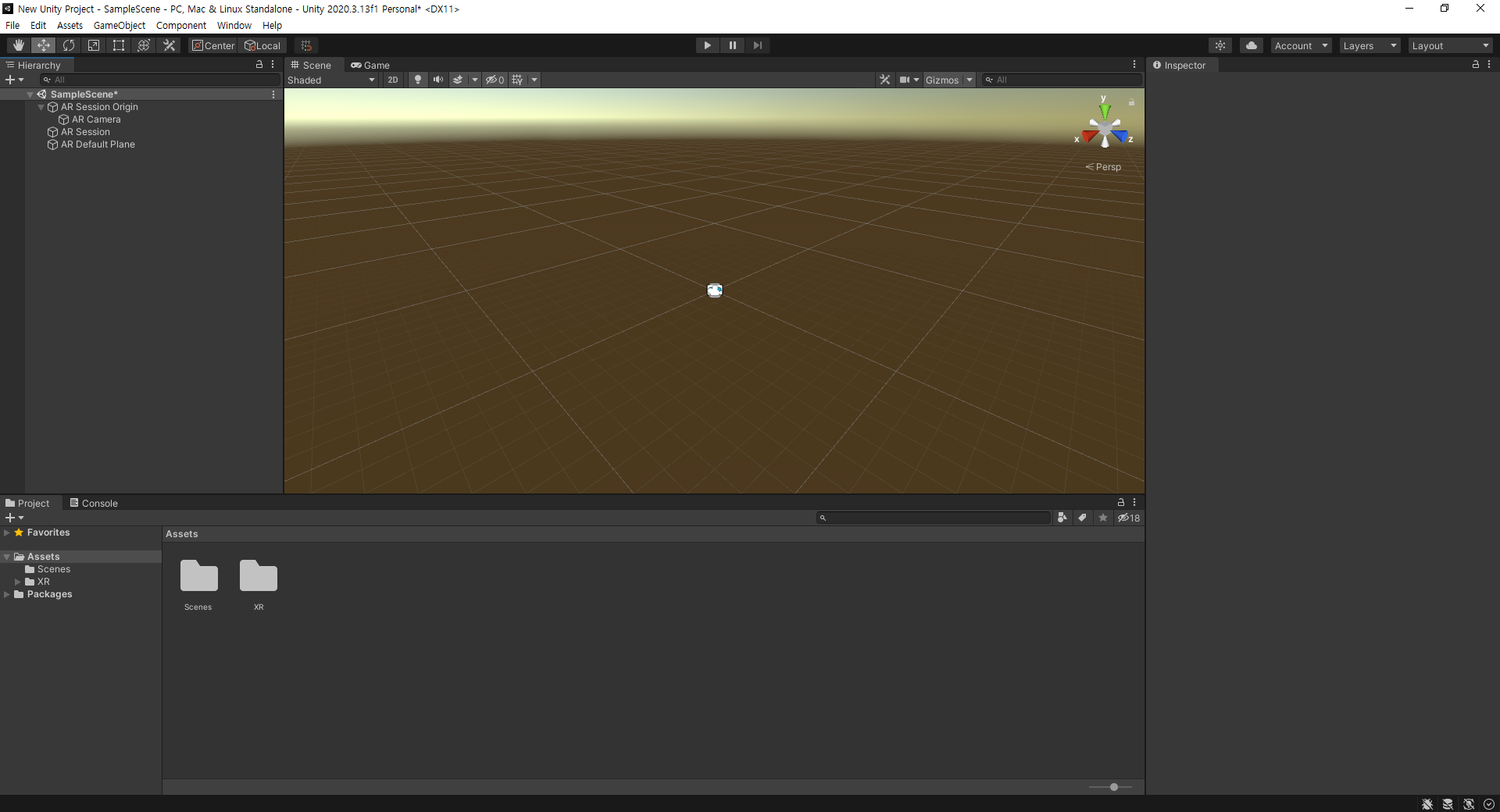1500x812 pixels.
Task: Open scene camera settings
Action: pyautogui.click(x=909, y=80)
